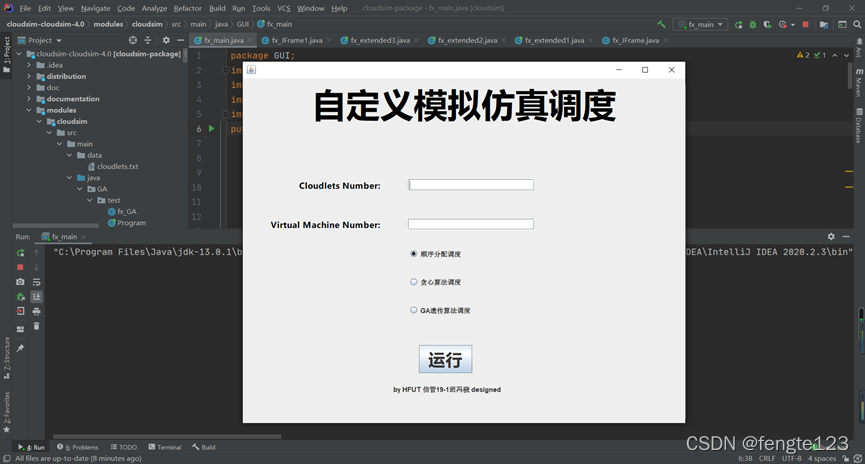Viewport: 865px width, 464px height.
Task: Click the run configuration window icon
Action: pos(842,24)
